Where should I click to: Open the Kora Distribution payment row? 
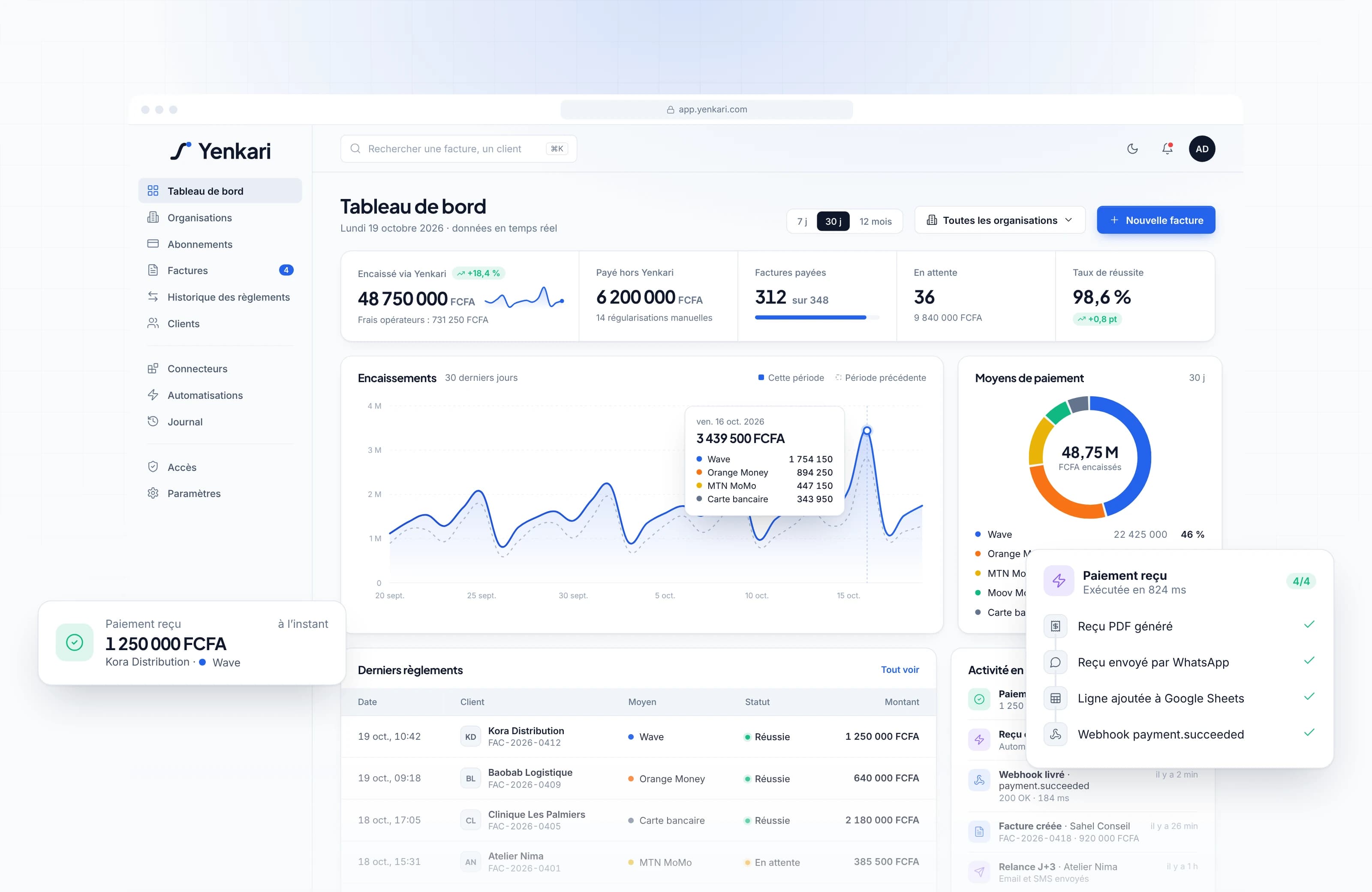(638, 736)
